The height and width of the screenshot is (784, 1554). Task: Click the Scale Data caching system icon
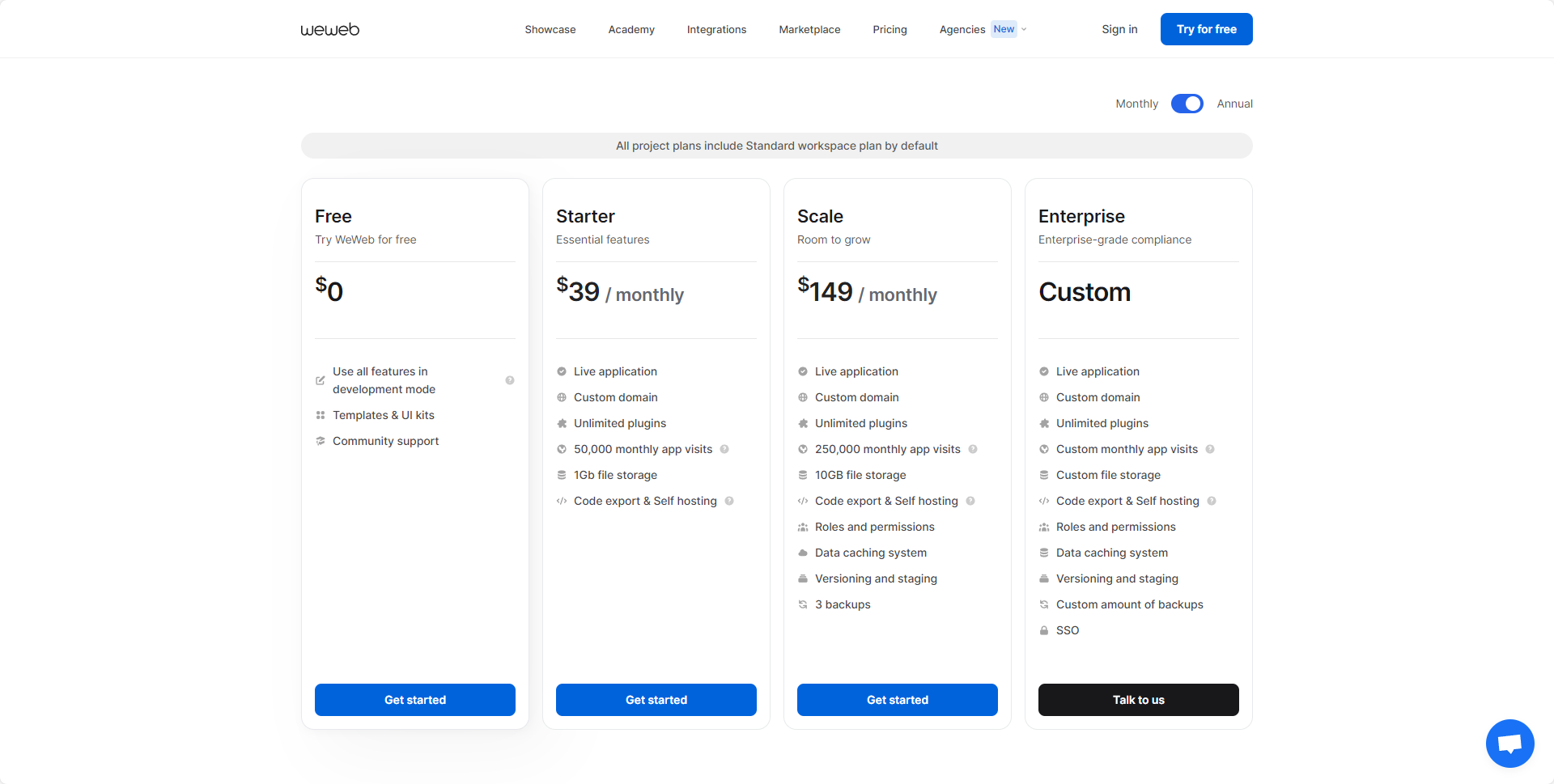coord(803,553)
